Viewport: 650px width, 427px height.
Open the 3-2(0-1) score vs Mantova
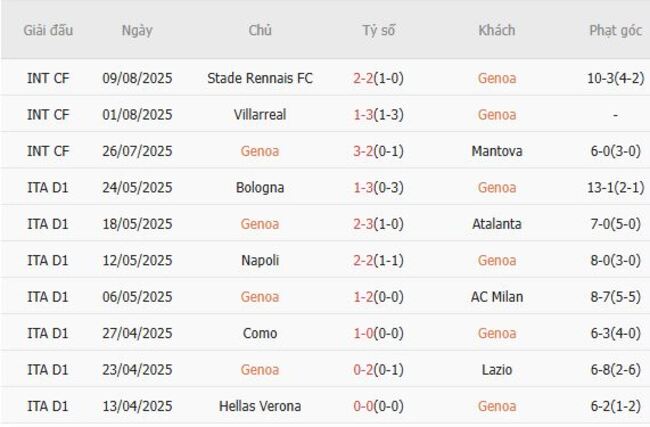(x=378, y=151)
